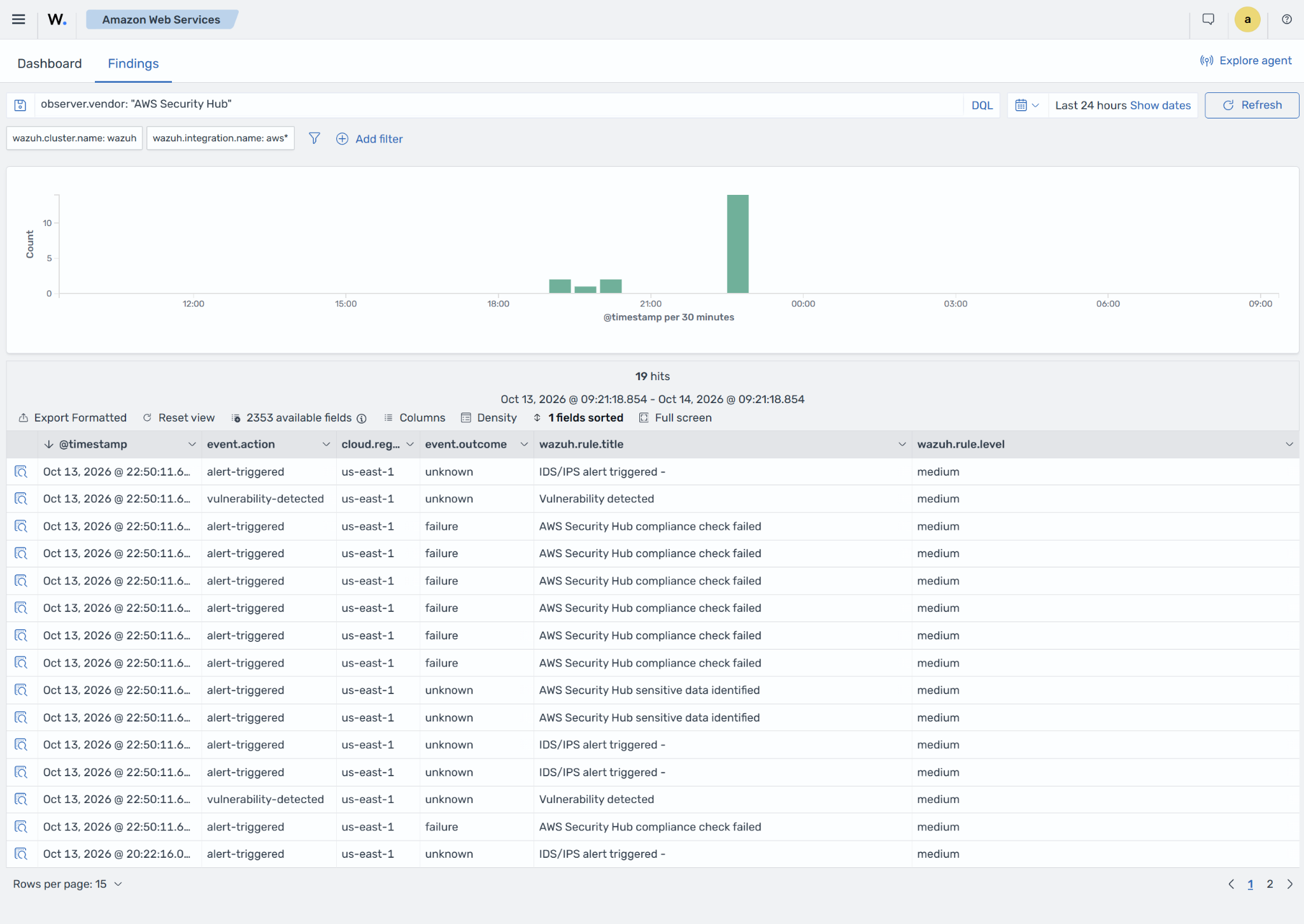
Task: Click the Wazuh W. logo
Action: (x=57, y=19)
